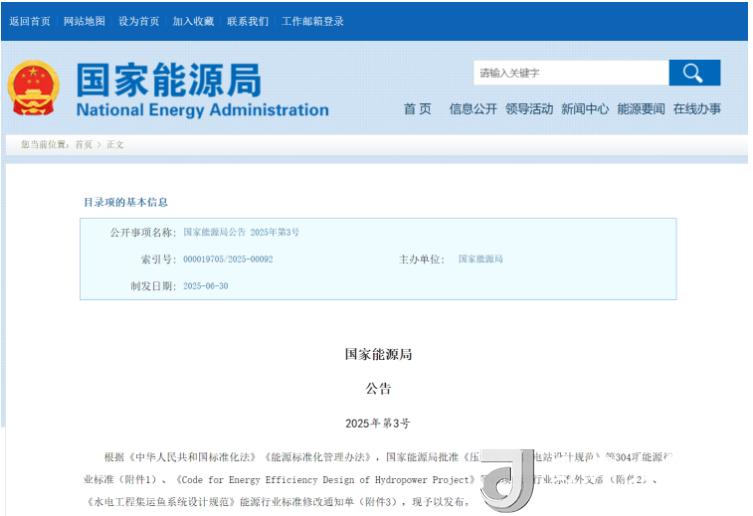
Task: Click 正文 in the breadcrumb trail
Action: point(115,145)
